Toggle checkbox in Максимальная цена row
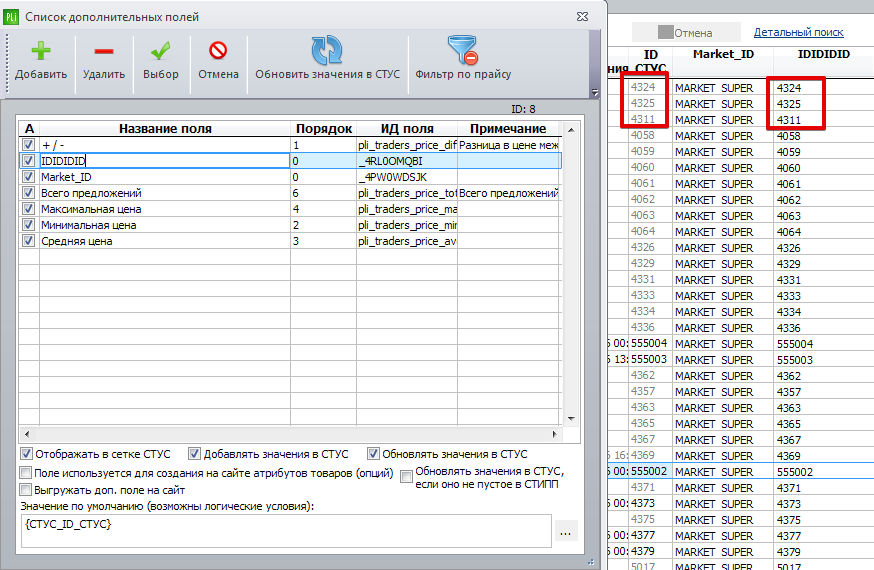 pyautogui.click(x=28, y=209)
